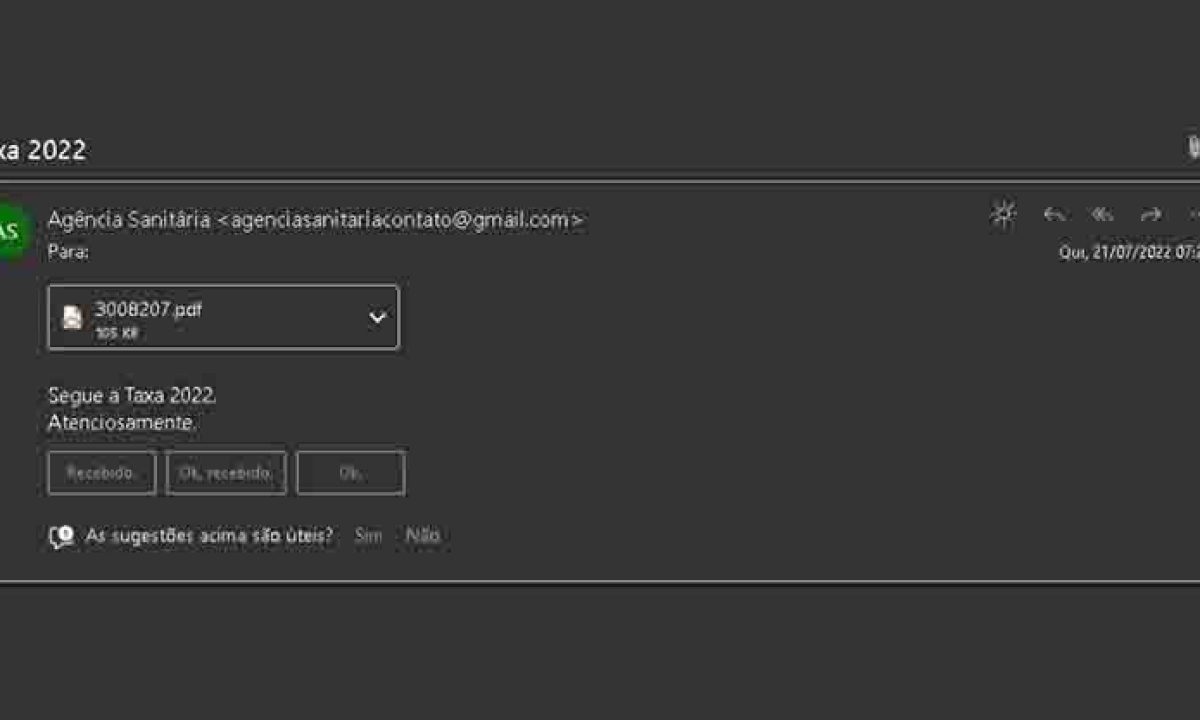Open the 3008207.pdf attachment dropdown chevron
1200x720 pixels.
click(377, 316)
